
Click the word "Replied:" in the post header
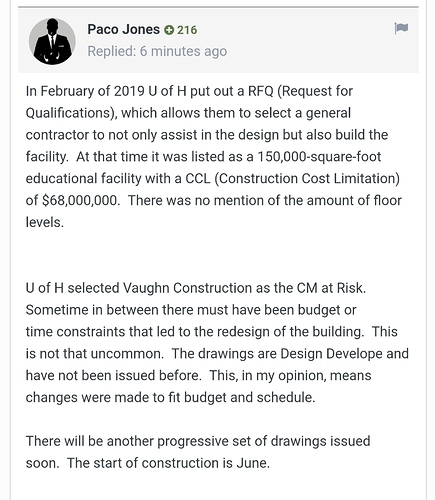112,51
